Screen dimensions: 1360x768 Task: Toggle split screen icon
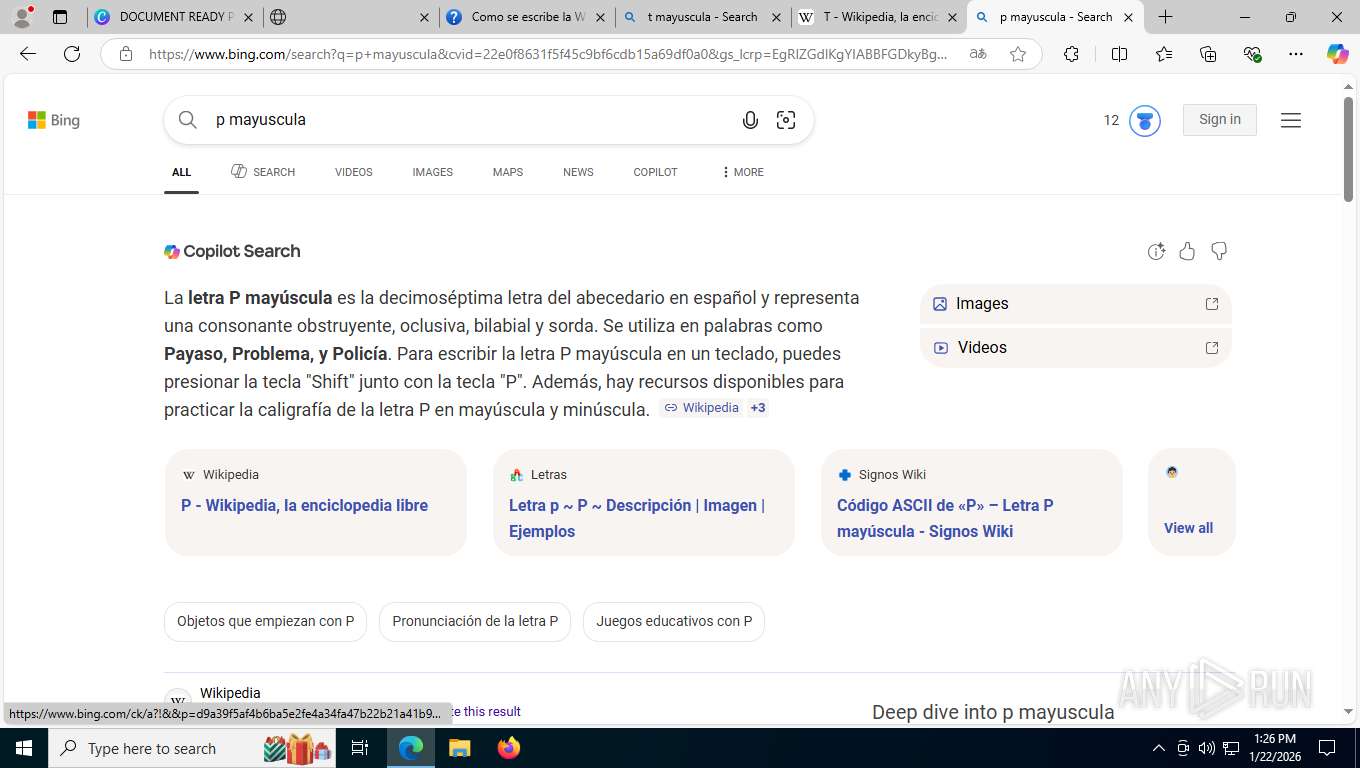pos(1119,54)
